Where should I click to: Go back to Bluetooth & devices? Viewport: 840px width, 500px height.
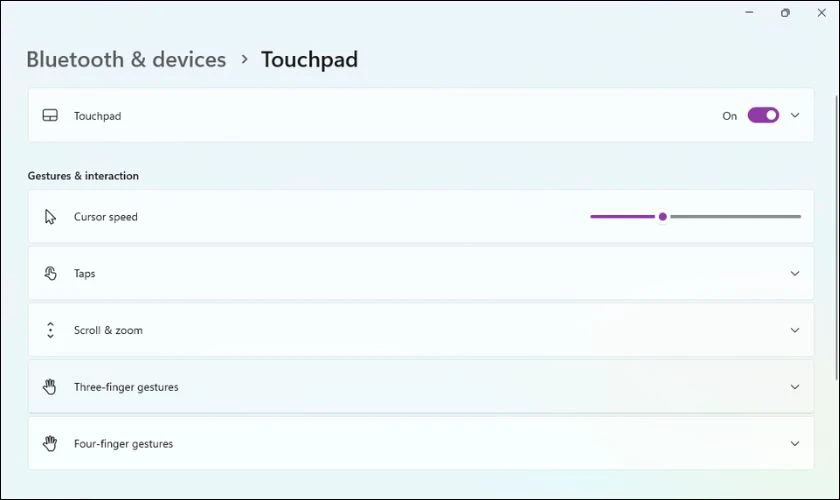[126, 60]
